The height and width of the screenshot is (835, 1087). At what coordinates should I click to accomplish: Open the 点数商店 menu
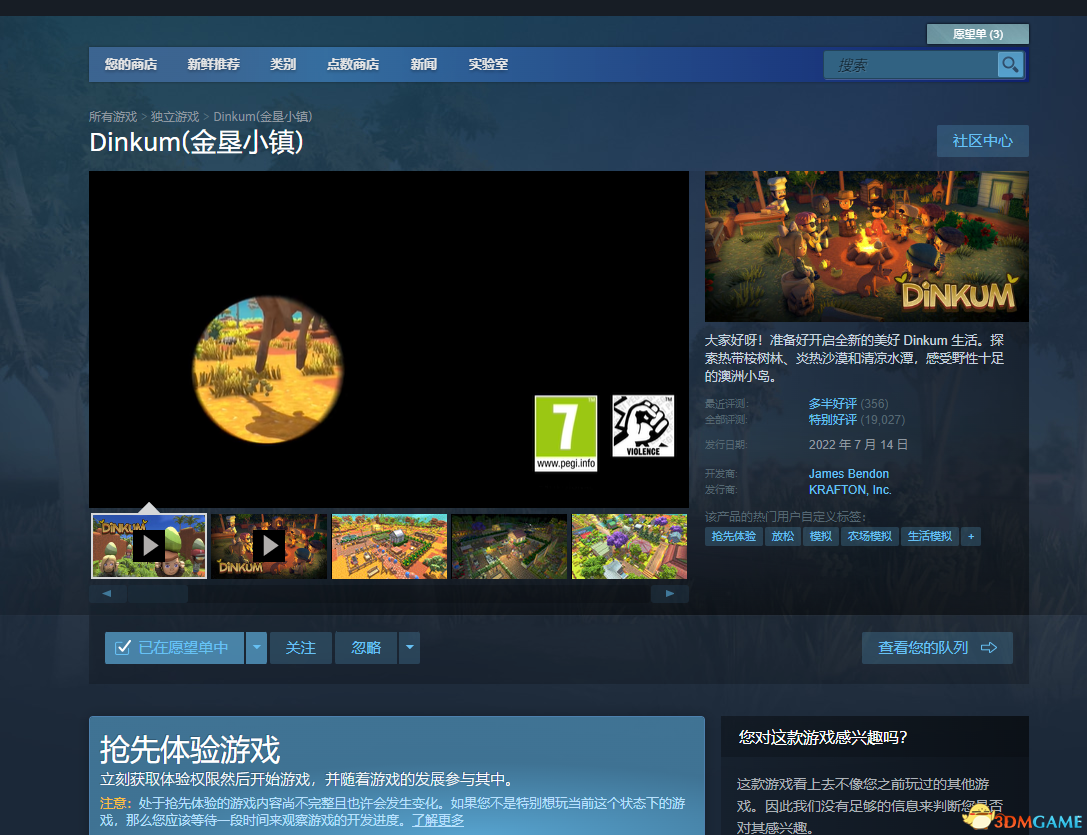353,64
